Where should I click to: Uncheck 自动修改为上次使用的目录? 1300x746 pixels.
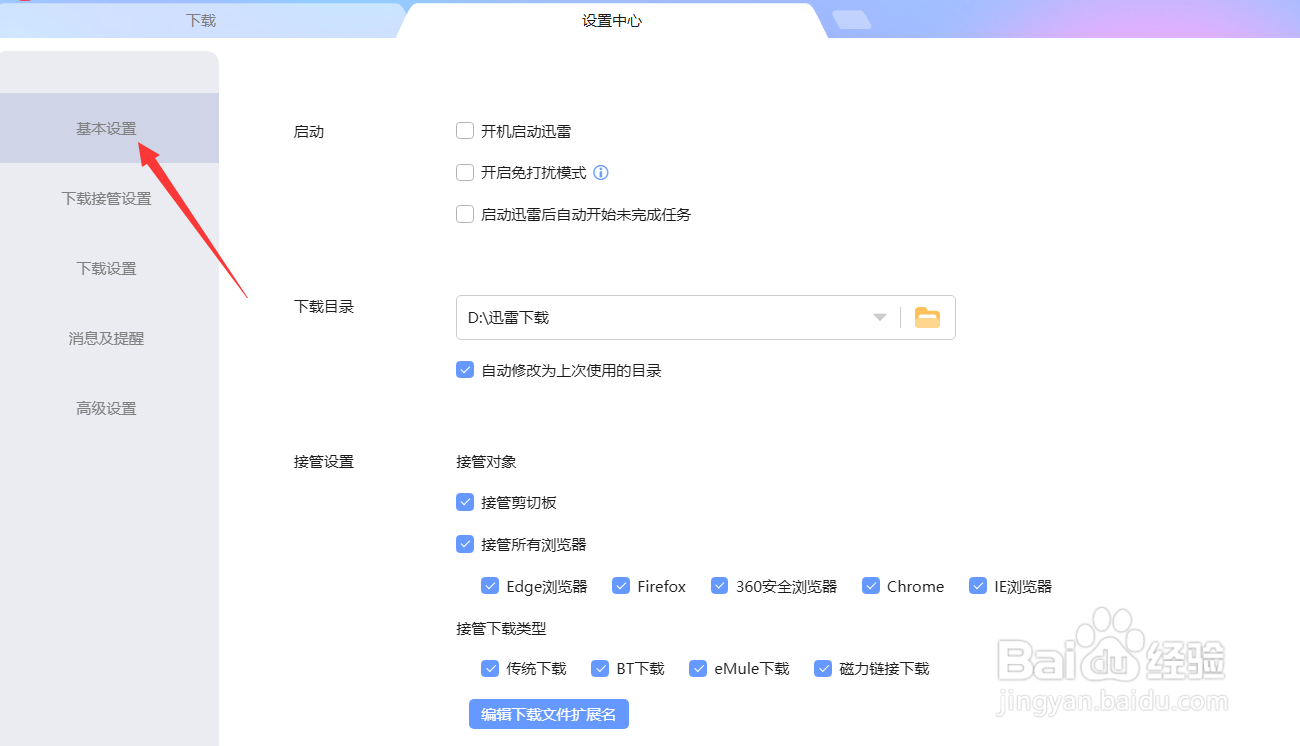coord(464,369)
